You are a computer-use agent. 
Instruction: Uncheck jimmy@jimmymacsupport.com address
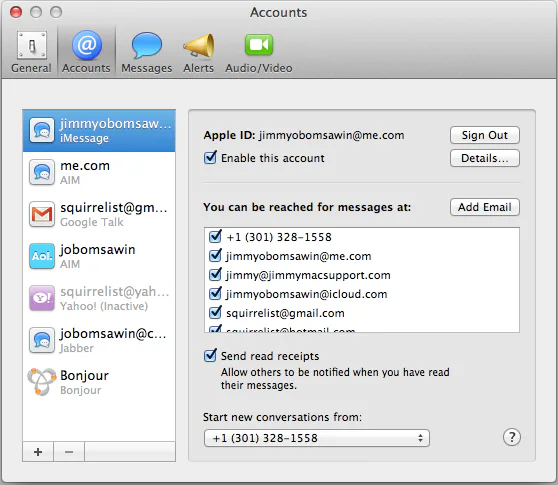(x=215, y=275)
